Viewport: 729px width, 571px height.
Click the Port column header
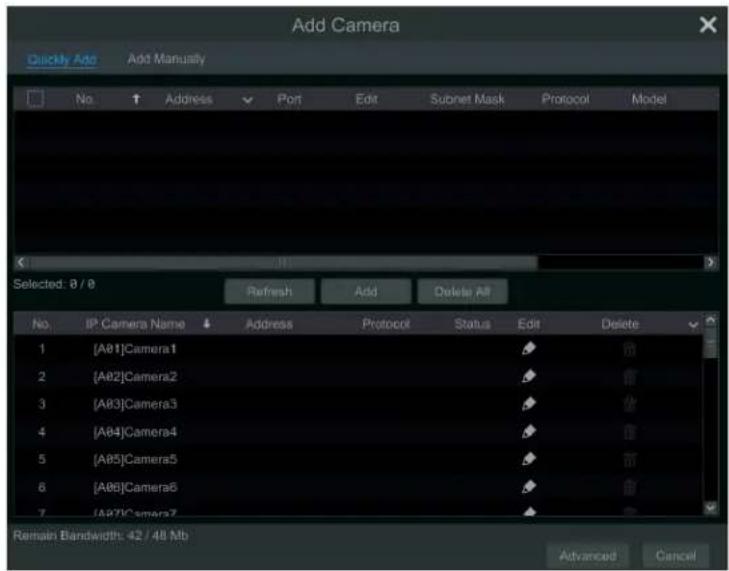tap(289, 99)
